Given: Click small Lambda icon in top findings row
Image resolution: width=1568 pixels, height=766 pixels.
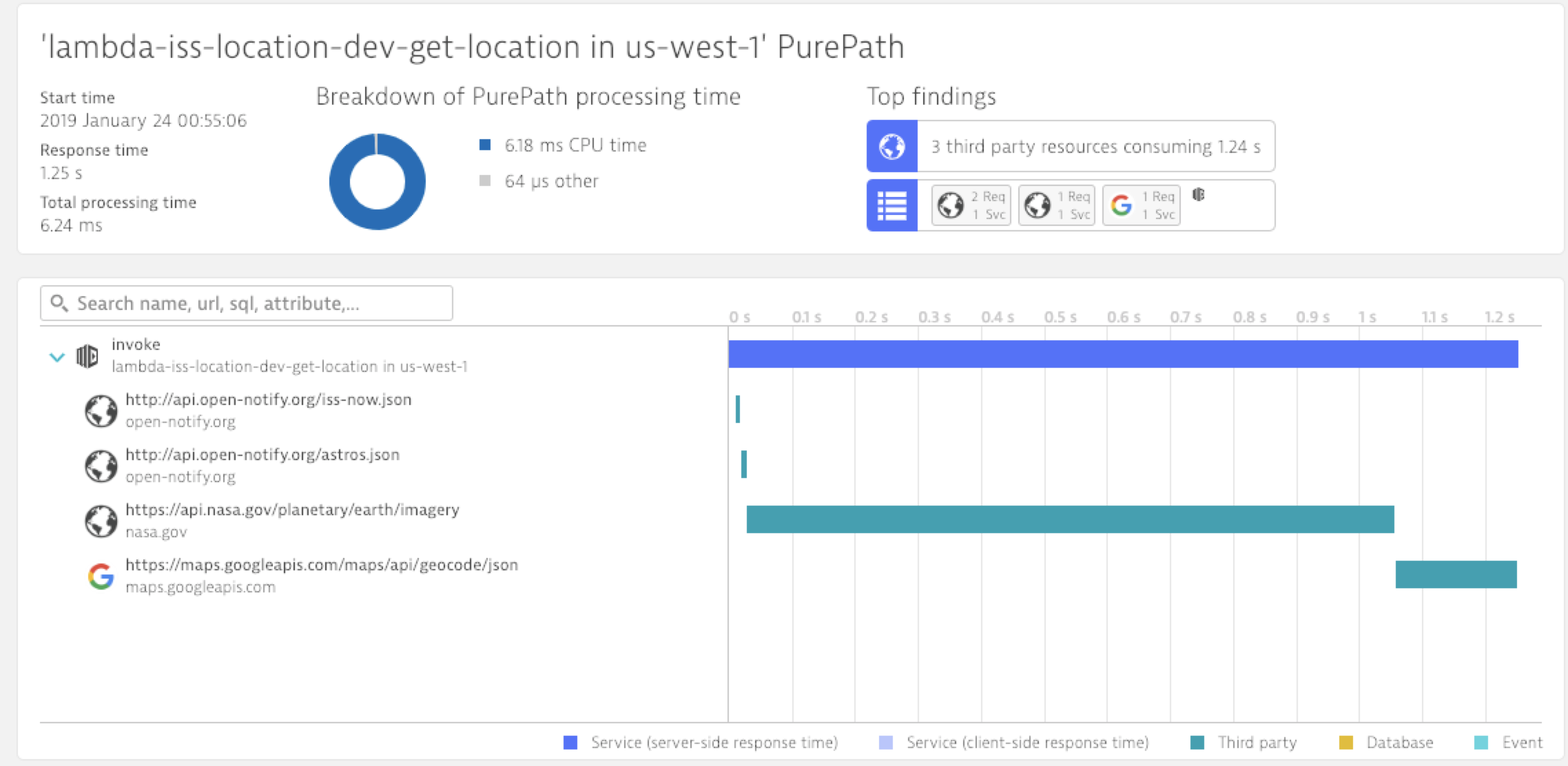Looking at the screenshot, I should [x=1199, y=195].
